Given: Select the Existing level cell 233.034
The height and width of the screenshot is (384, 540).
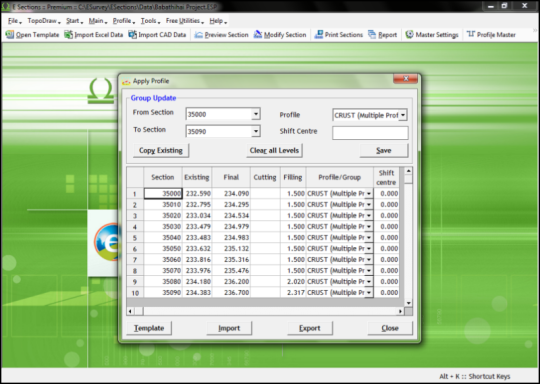Looking at the screenshot, I should click(x=197, y=216).
